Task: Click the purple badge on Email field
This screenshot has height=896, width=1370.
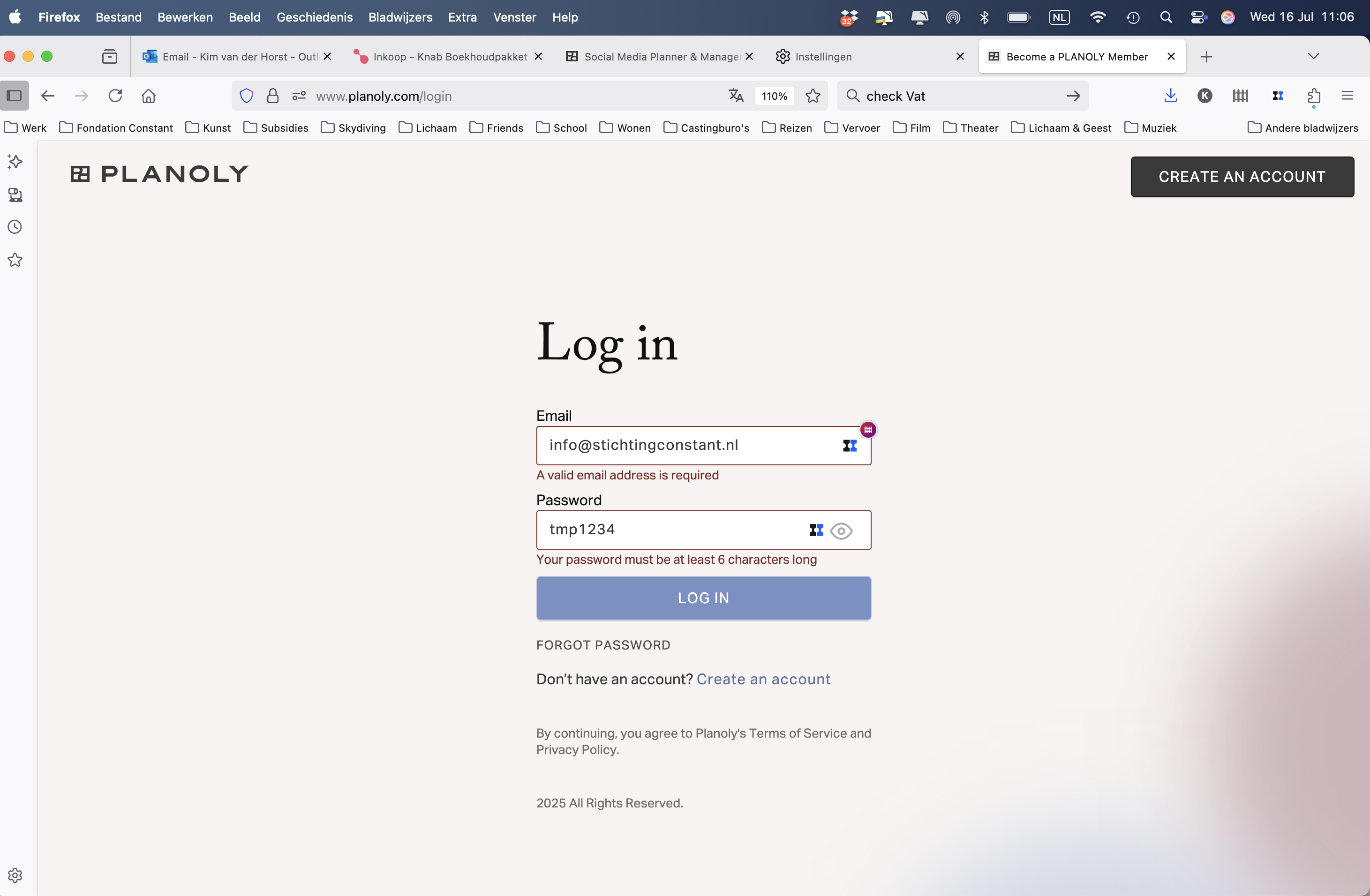Action: pos(868,429)
